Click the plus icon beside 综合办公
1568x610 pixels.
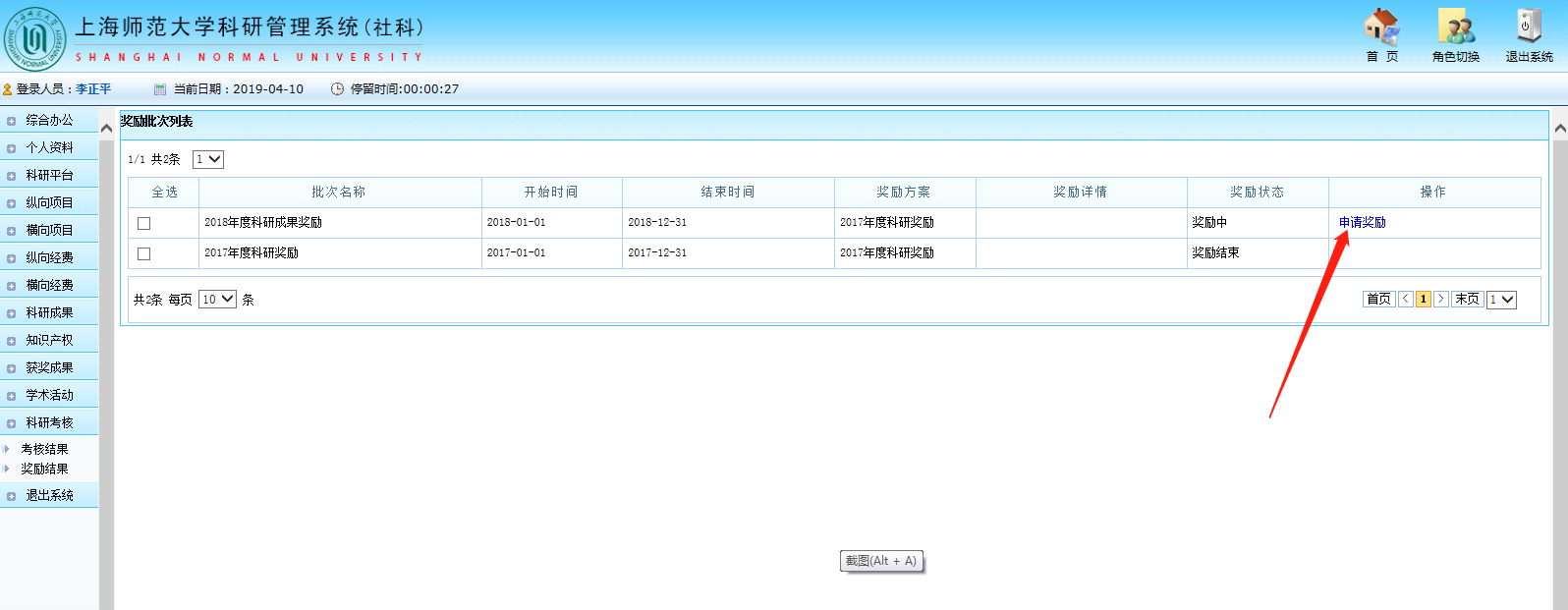pyautogui.click(x=11, y=121)
